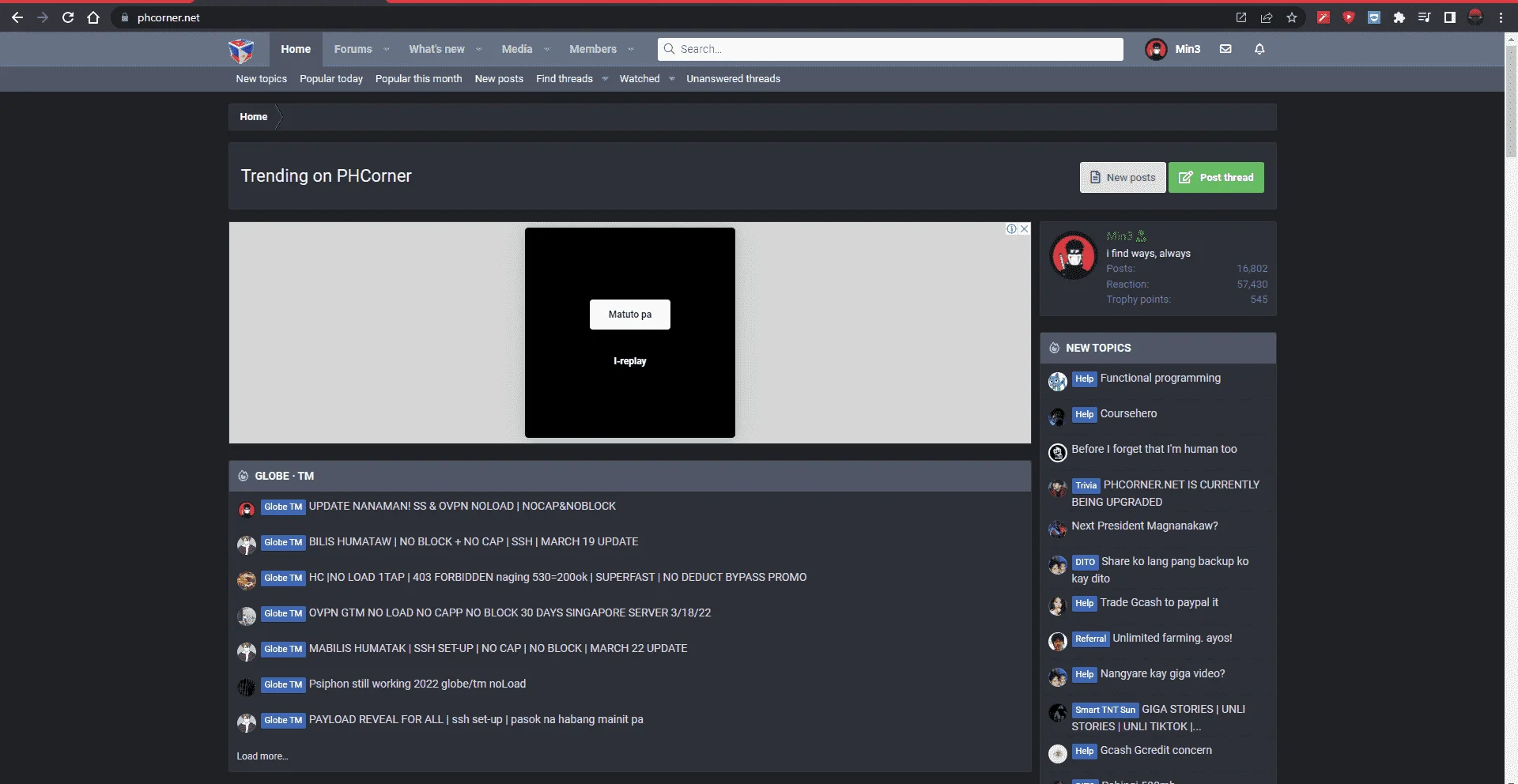Open New posts in sub-navigation
The image size is (1518, 784).
499,79
